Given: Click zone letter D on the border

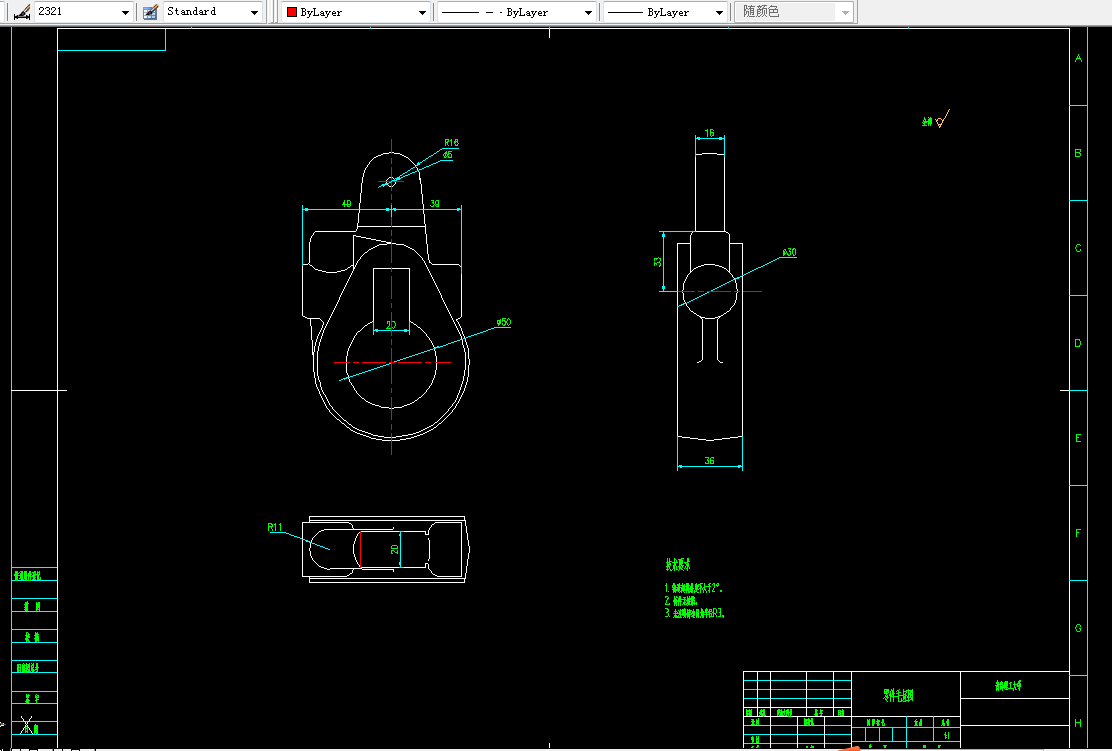Looking at the screenshot, I should point(1078,343).
